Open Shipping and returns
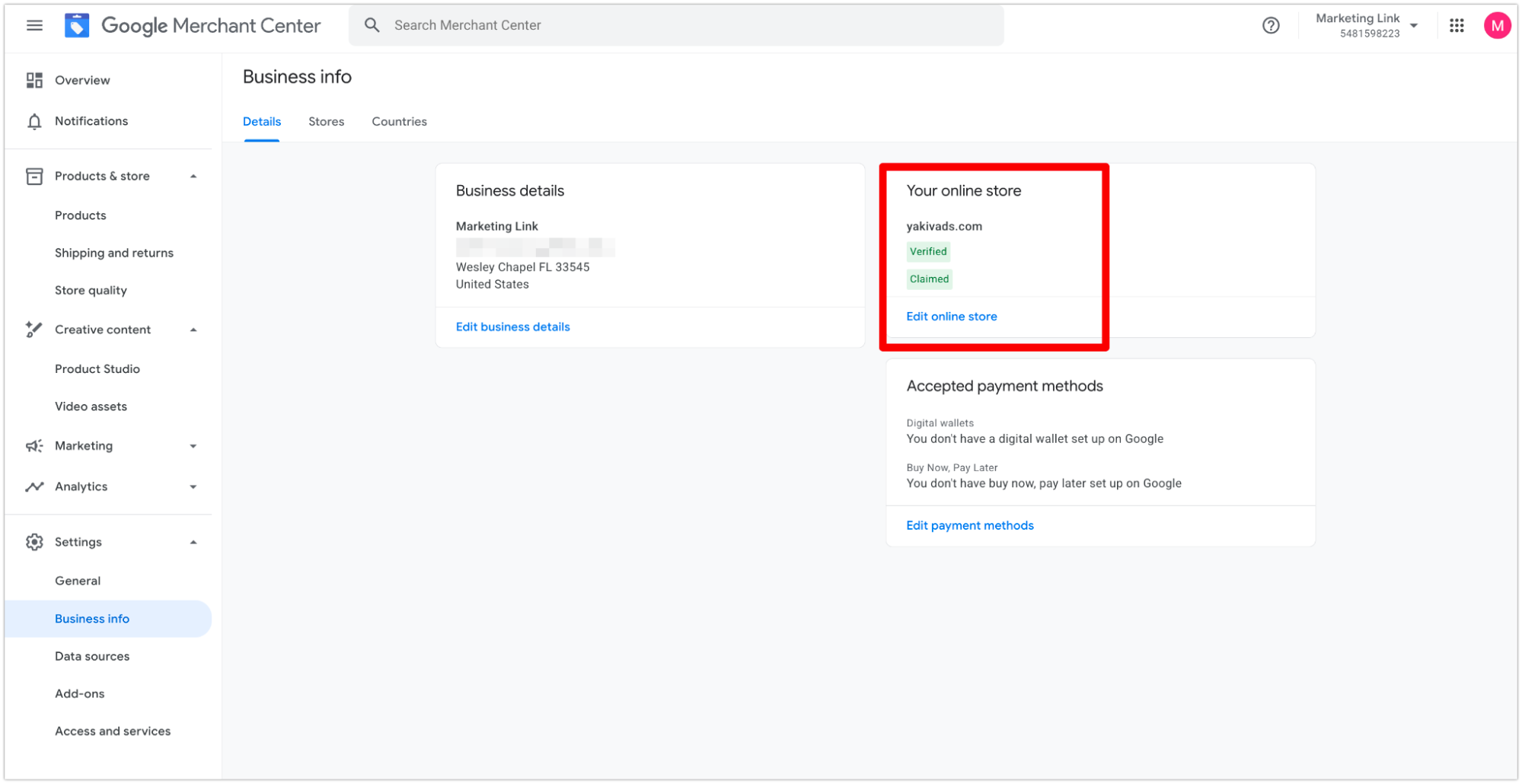The height and width of the screenshot is (784, 1522). click(114, 253)
